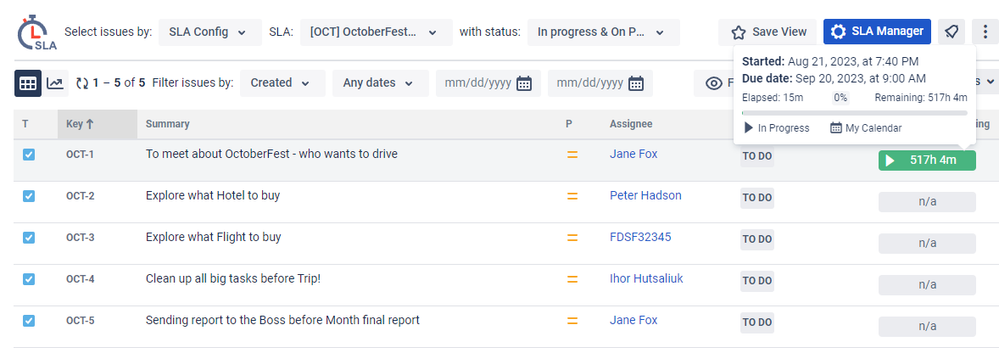999x360 pixels.
Task: Click the SLA Manager button
Action: coord(877,32)
